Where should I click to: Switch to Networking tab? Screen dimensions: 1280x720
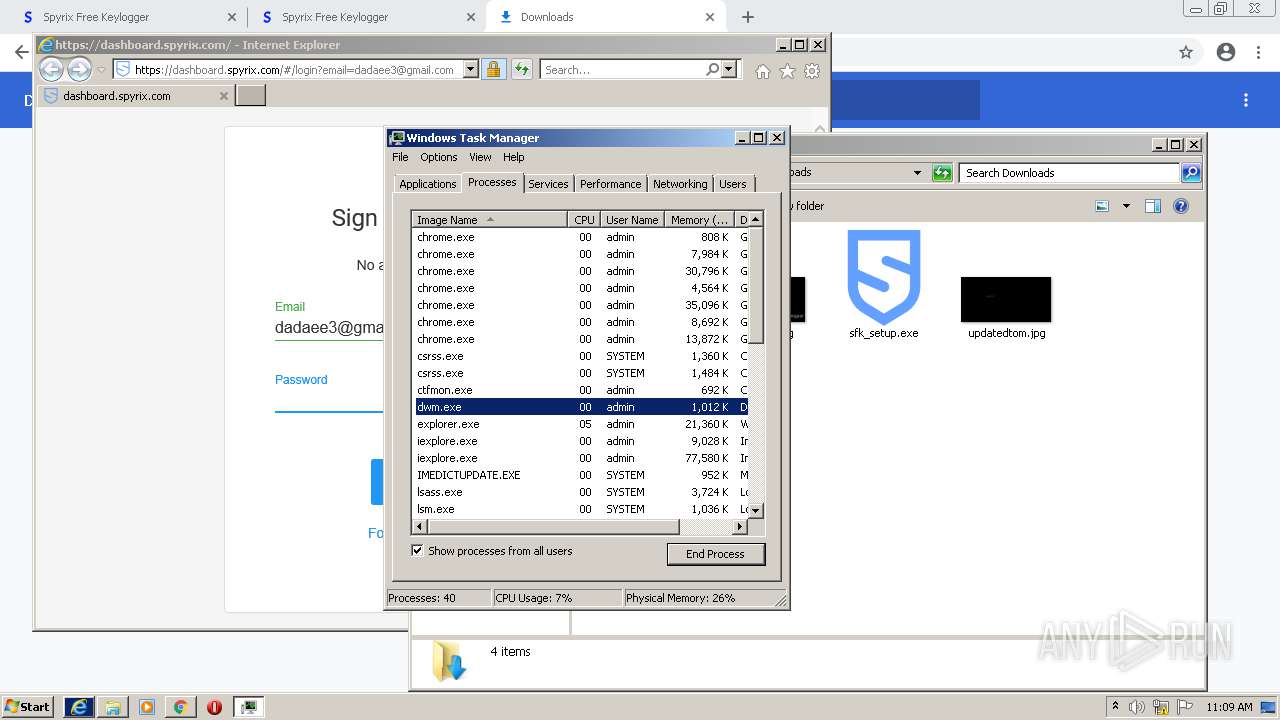[x=680, y=184]
